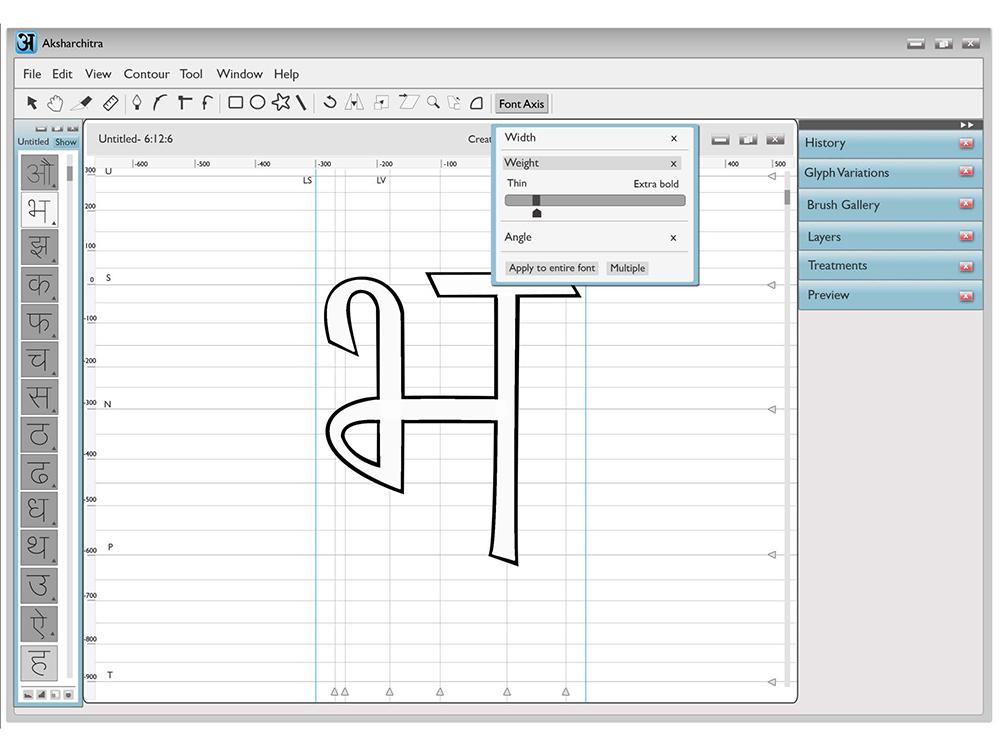Click the rotate tool icon
The width and height of the screenshot is (1000, 750).
coord(329,102)
